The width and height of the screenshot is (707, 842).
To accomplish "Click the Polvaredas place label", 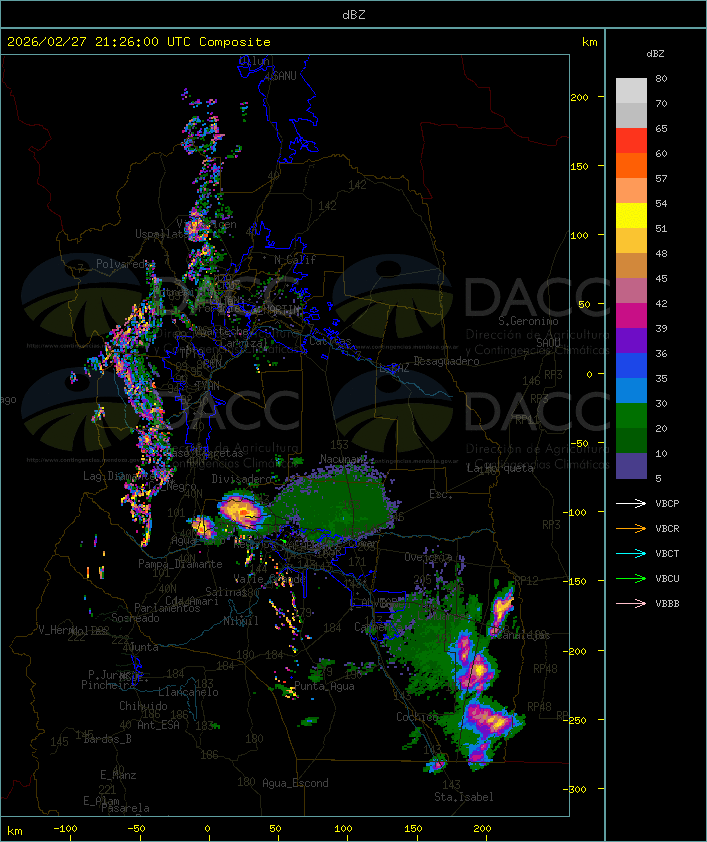I will (x=125, y=264).
